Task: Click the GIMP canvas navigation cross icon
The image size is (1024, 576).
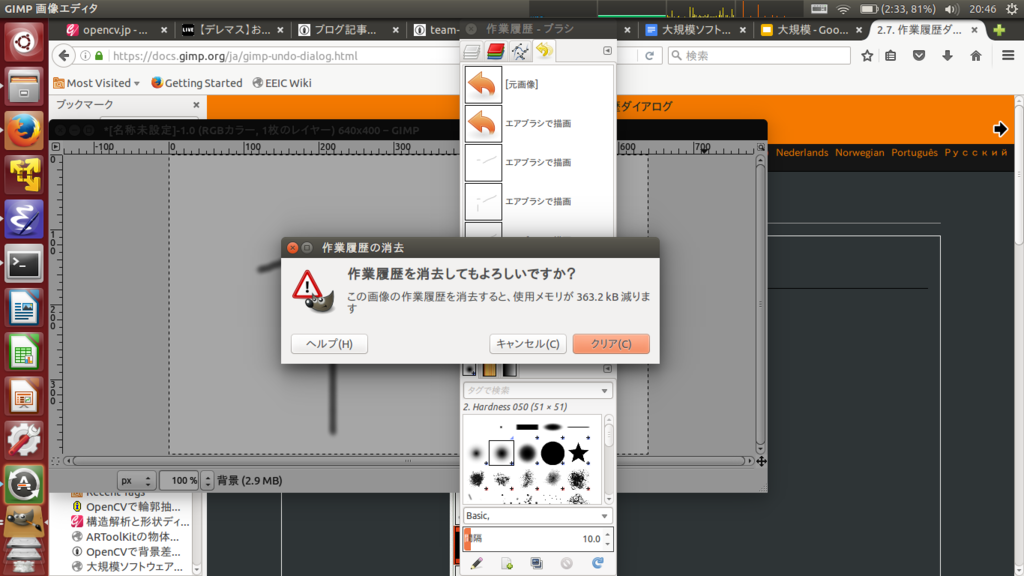Action: click(x=761, y=461)
